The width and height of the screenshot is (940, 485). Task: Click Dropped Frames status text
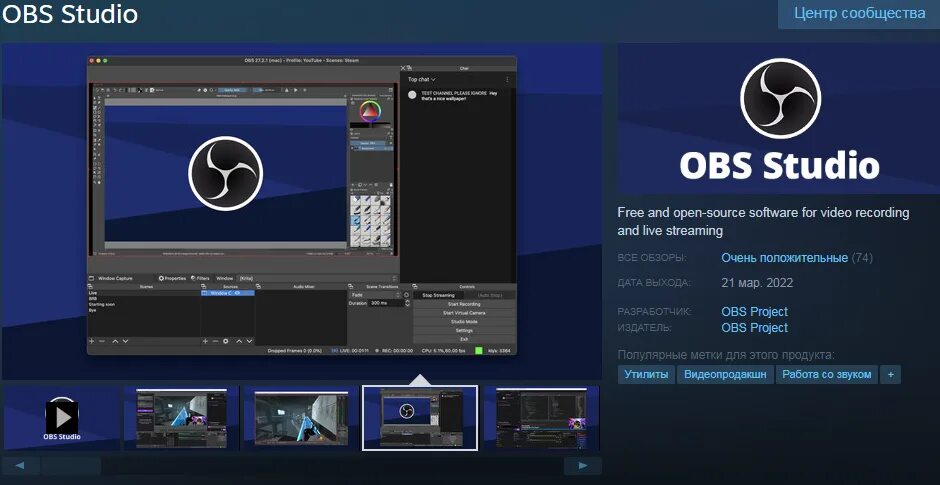point(294,351)
